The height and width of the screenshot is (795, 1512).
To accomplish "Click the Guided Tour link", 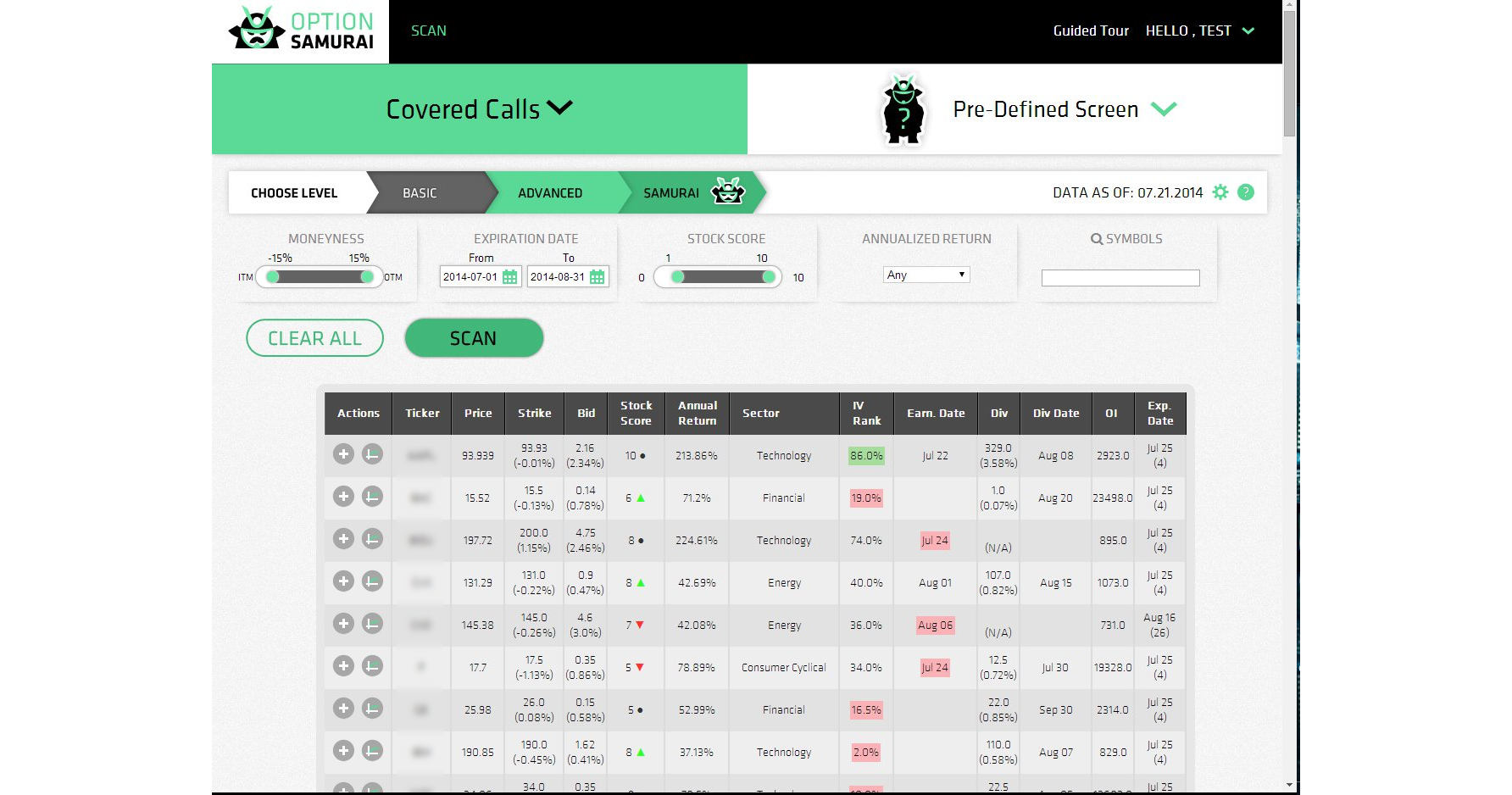I will click(1090, 31).
